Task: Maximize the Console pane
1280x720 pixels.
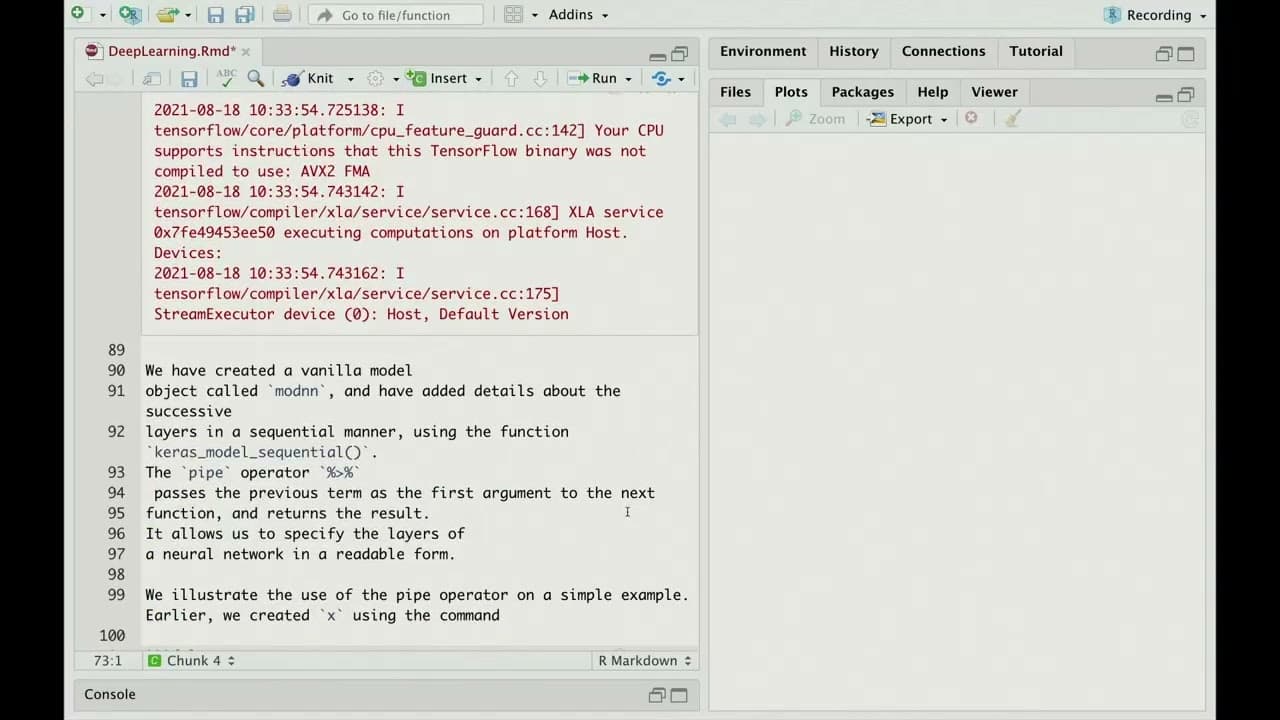Action: (679, 695)
